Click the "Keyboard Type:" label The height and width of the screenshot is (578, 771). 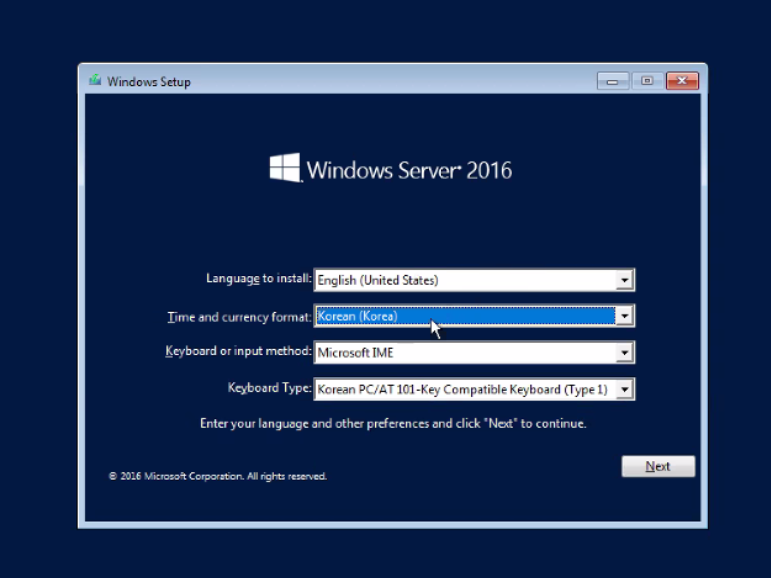(x=269, y=388)
